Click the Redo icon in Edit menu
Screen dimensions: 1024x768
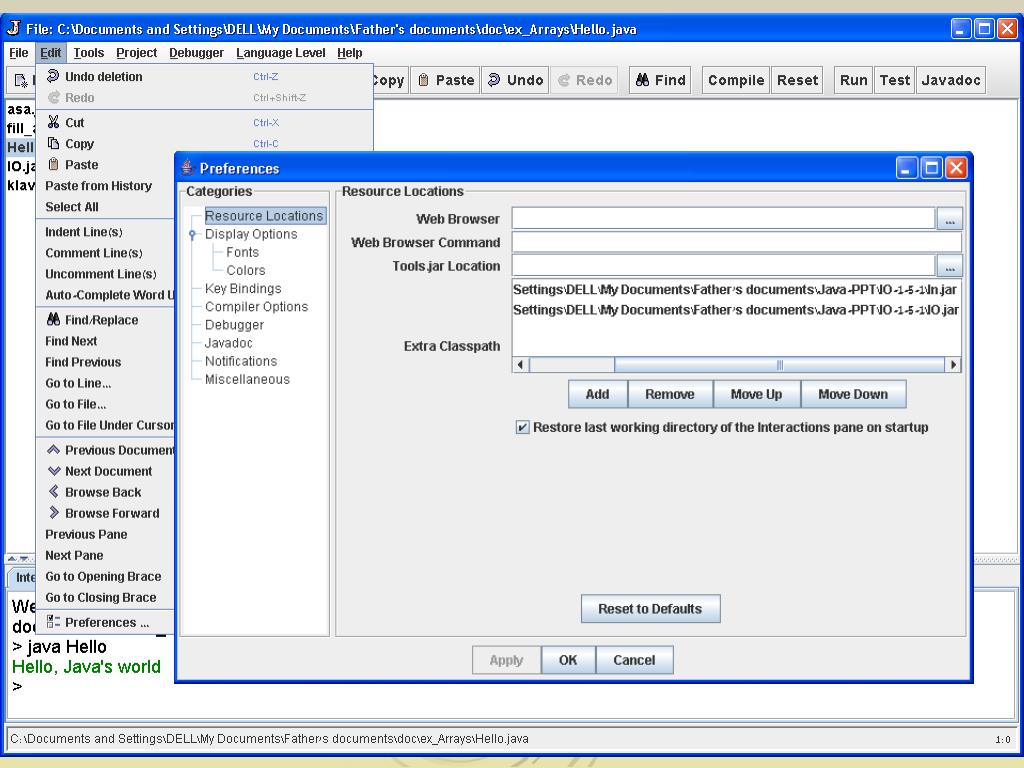(x=54, y=97)
